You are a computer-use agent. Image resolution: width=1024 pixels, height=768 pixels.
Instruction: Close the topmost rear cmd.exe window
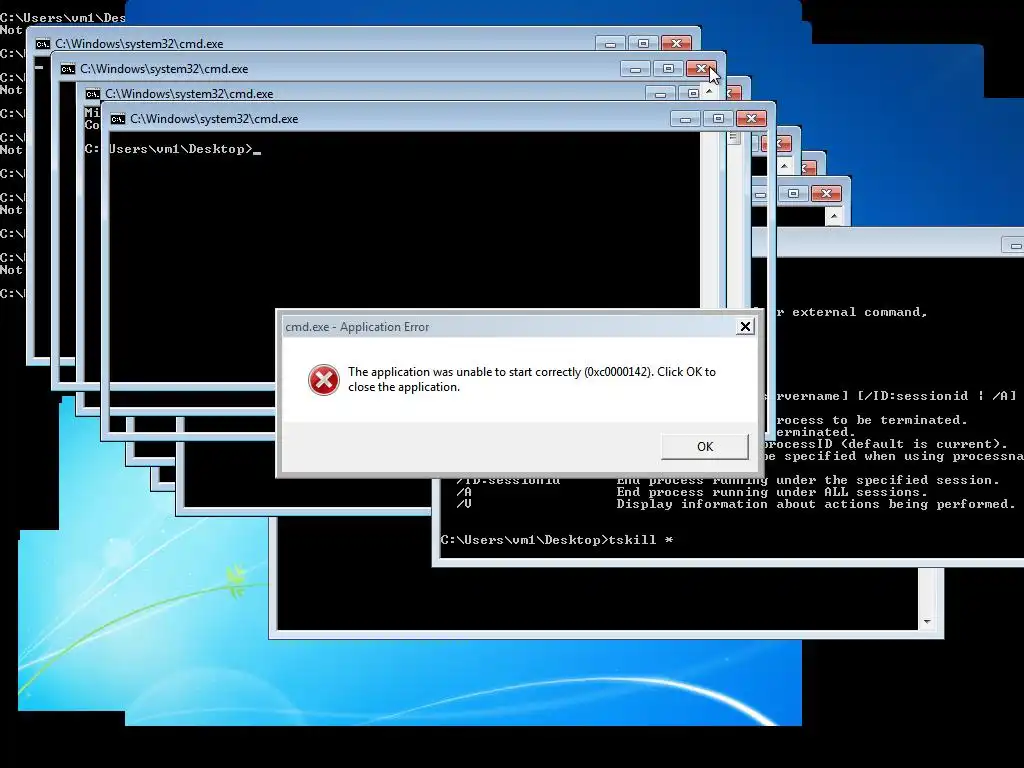677,44
